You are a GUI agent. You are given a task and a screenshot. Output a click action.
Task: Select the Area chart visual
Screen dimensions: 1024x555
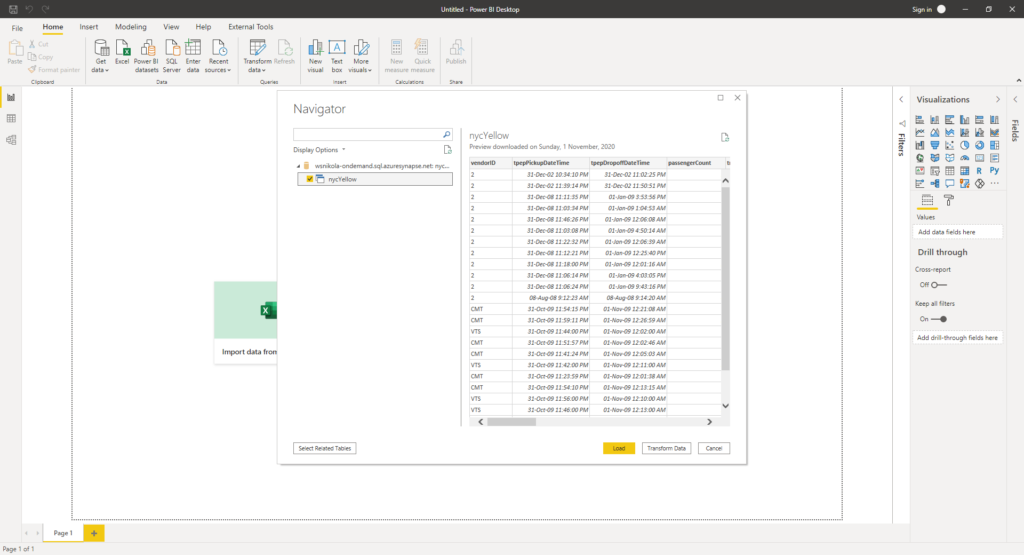pyautogui.click(x=935, y=133)
